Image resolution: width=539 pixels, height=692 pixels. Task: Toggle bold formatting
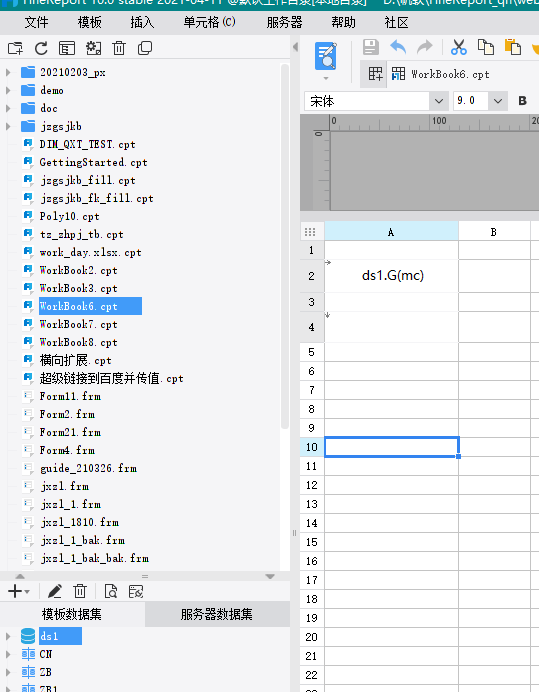pos(522,101)
